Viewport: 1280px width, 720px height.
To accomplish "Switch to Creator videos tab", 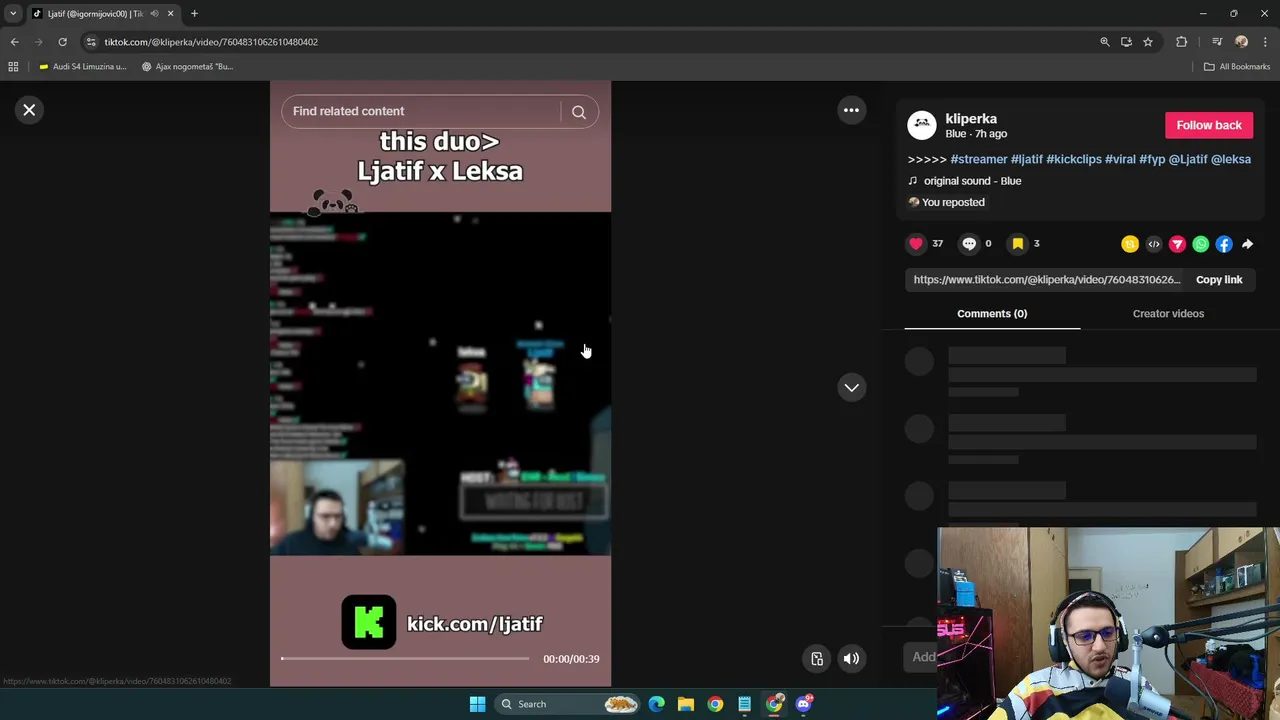I will click(x=1168, y=314).
